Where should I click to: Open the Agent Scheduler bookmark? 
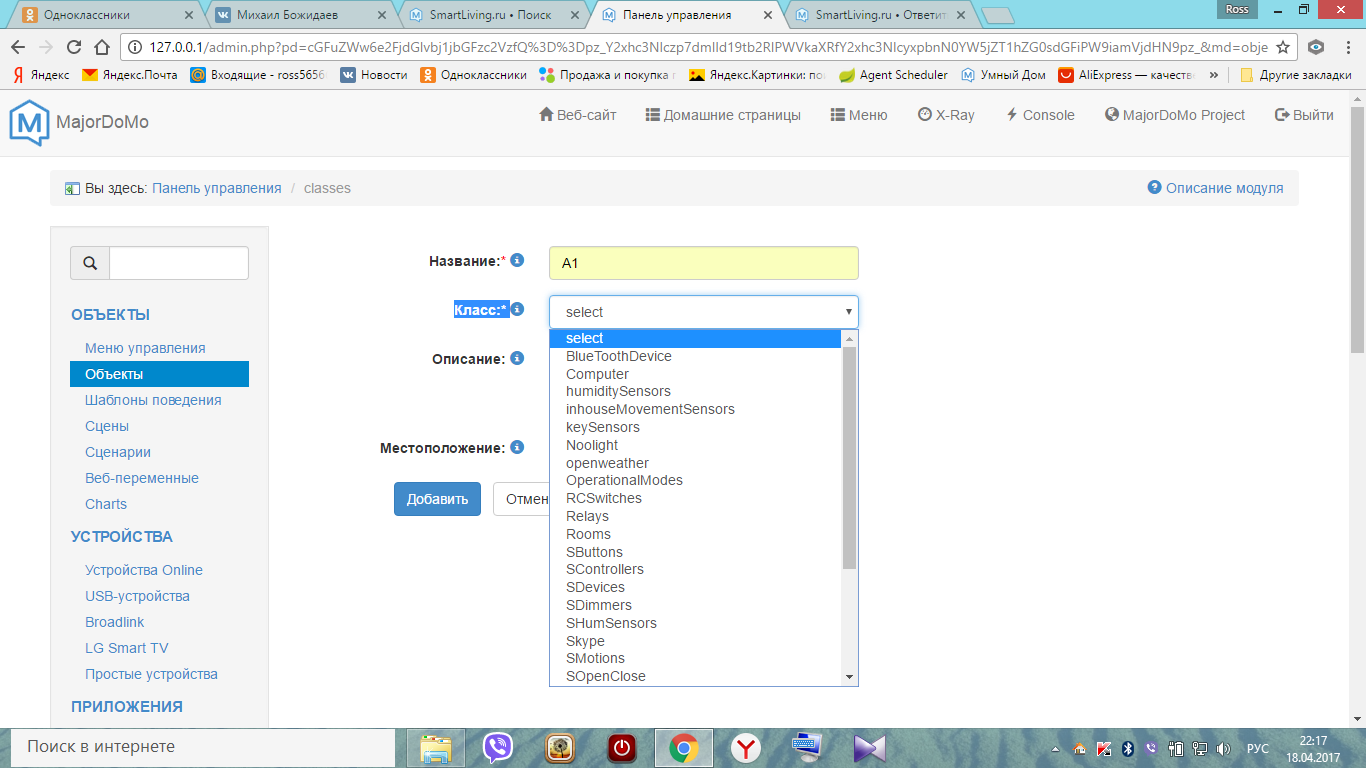tap(893, 75)
